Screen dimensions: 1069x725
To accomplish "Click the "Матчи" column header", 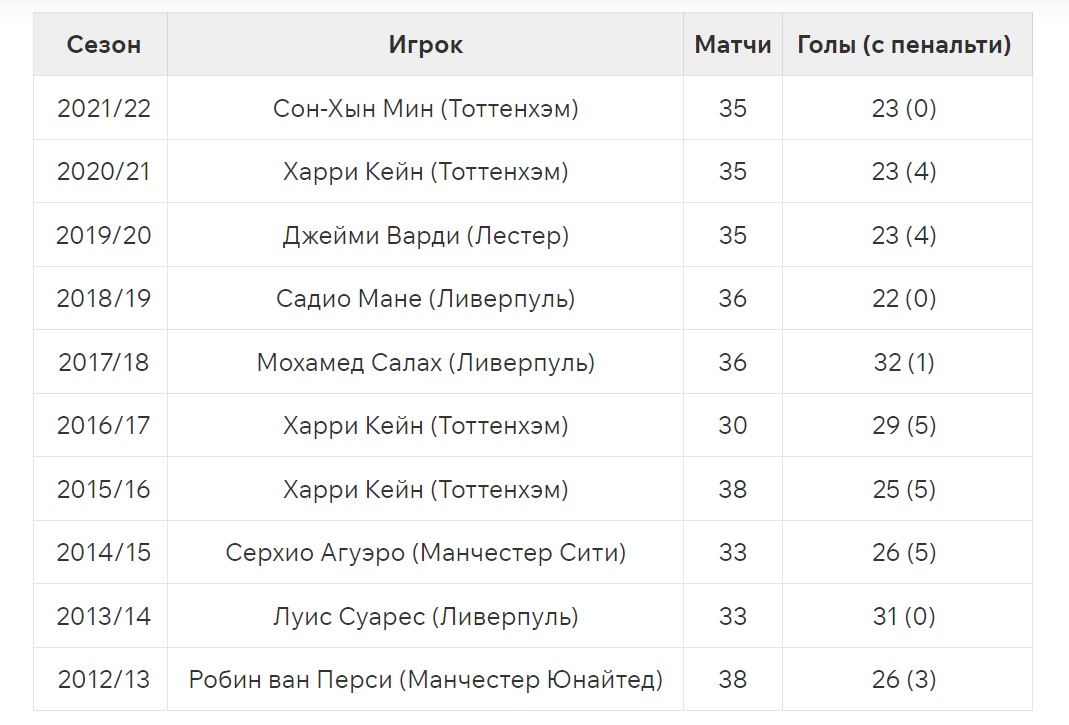I will 733,45.
